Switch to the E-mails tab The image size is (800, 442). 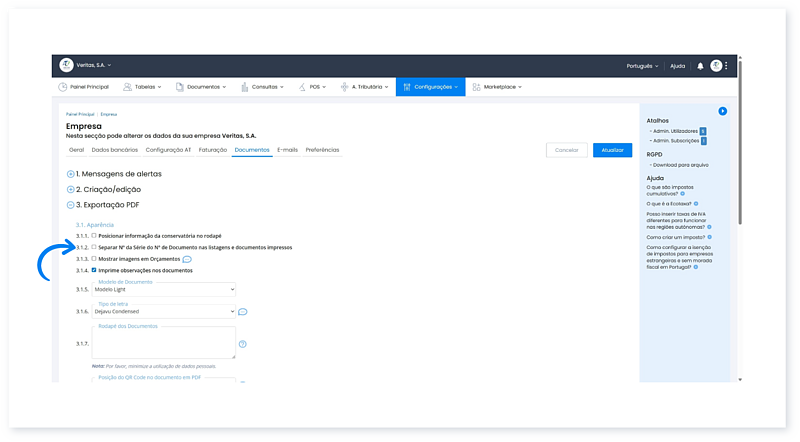pyautogui.click(x=287, y=150)
